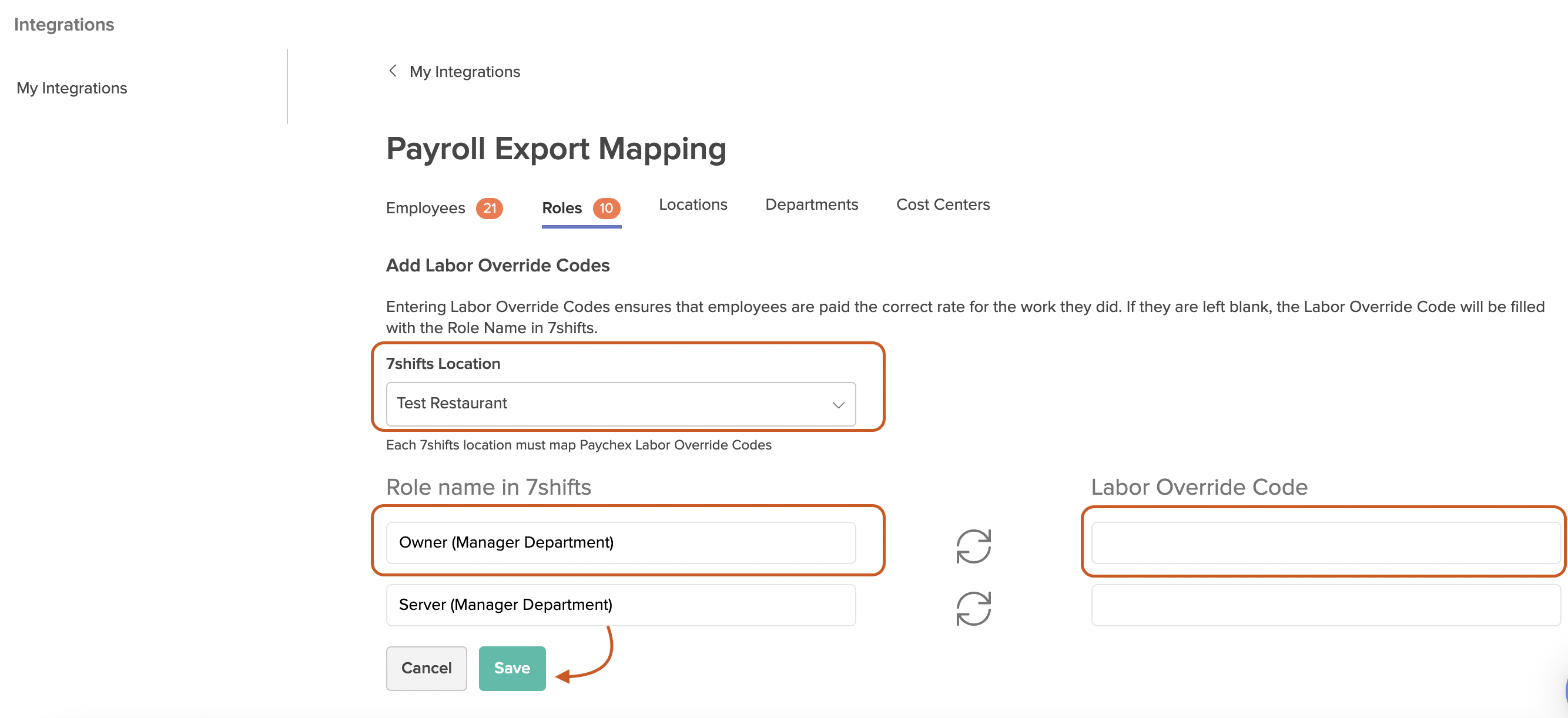The image size is (1568, 718).
Task: Click the sync icon for Server role
Action: click(x=973, y=609)
